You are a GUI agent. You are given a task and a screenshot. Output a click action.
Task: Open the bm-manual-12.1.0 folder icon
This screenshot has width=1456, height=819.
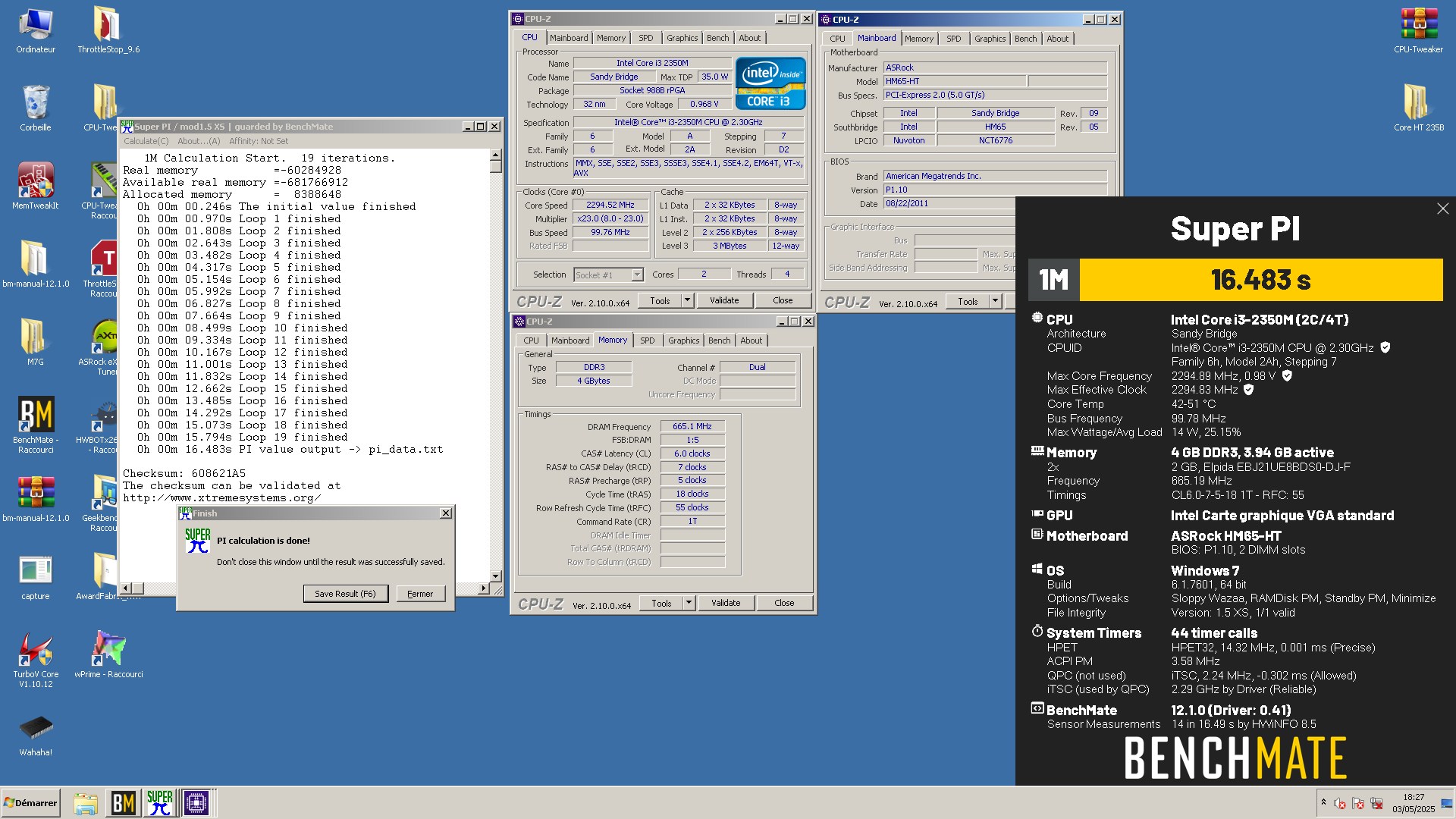(x=36, y=264)
